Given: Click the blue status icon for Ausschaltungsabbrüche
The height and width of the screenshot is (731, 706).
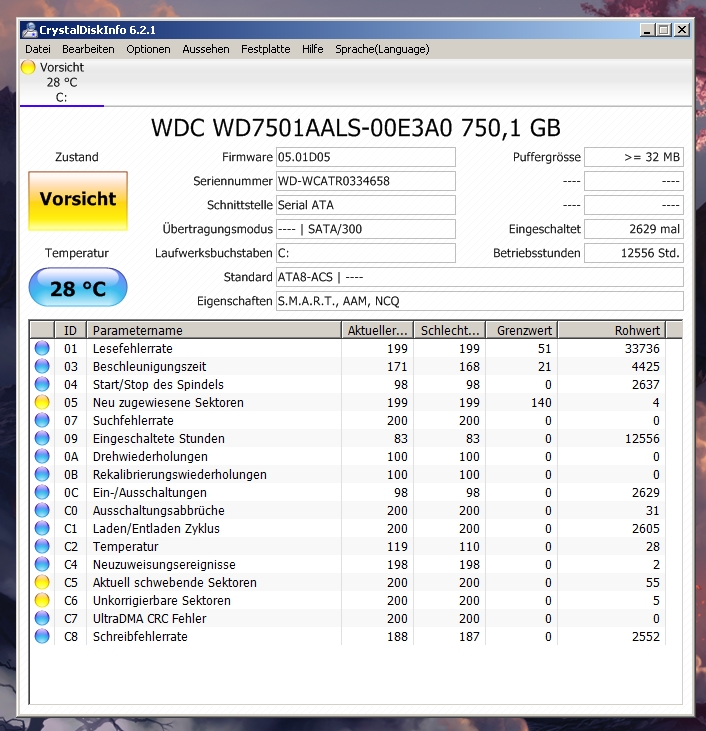Looking at the screenshot, I should pyautogui.click(x=42, y=510).
